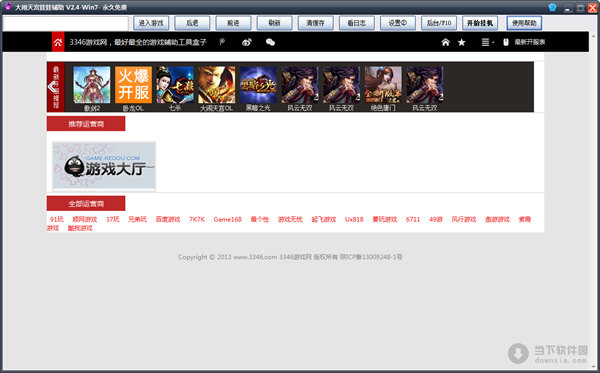Click the www.3346.com copyright text
The width and height of the screenshot is (600, 373).
click(255, 257)
